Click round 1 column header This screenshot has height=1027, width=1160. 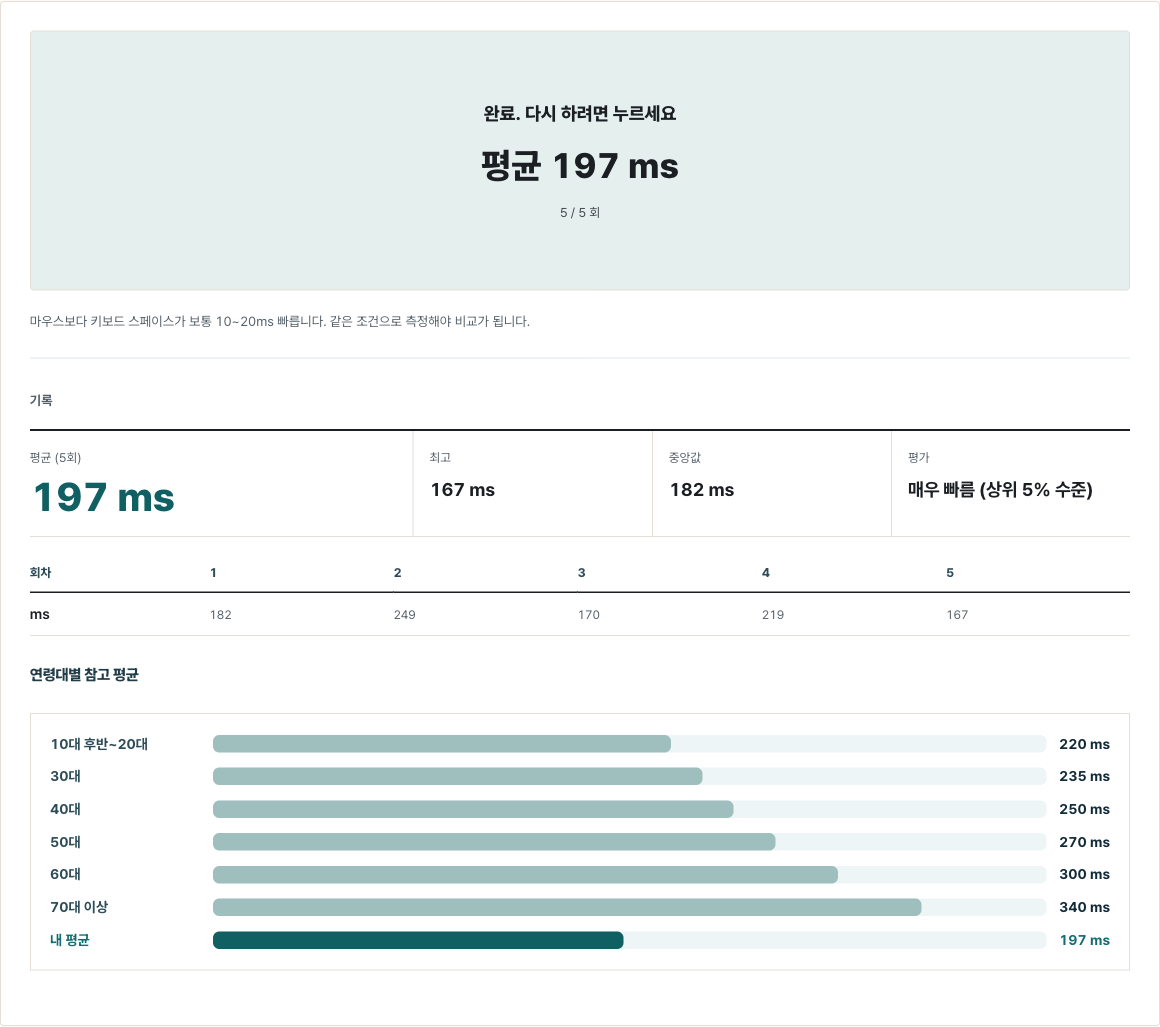click(x=213, y=573)
